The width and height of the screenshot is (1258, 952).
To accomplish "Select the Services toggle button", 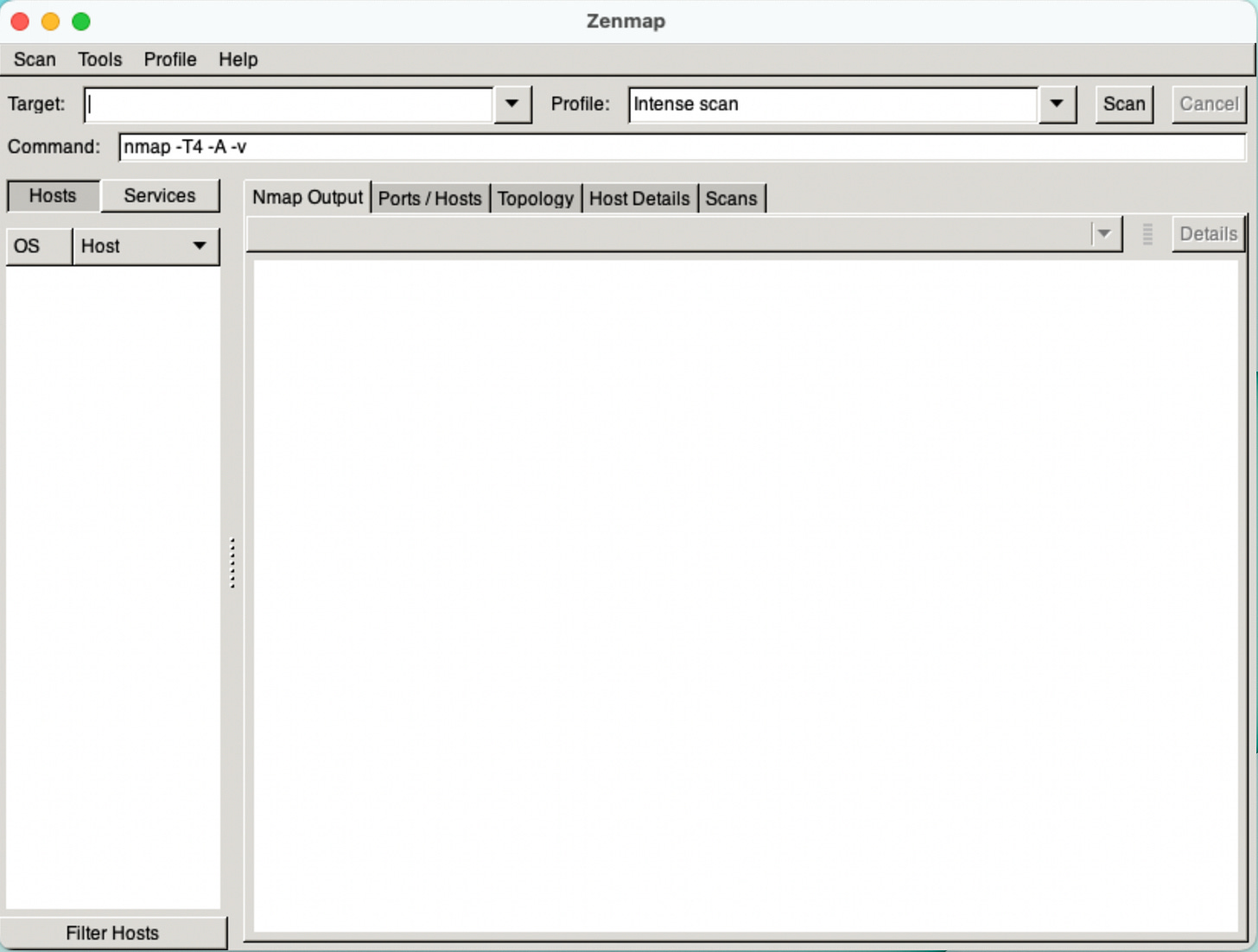I will tap(160, 196).
